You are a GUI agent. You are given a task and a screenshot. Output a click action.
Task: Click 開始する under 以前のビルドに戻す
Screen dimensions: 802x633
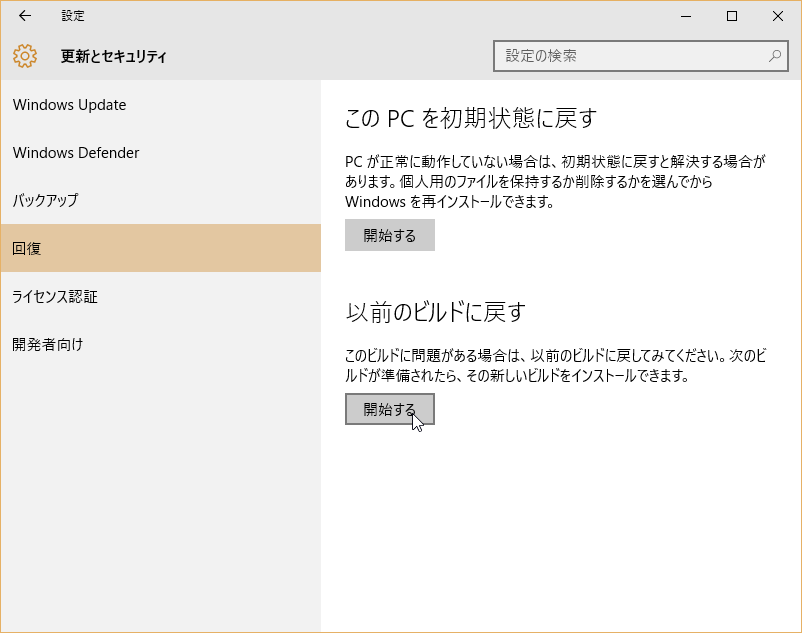click(x=390, y=409)
